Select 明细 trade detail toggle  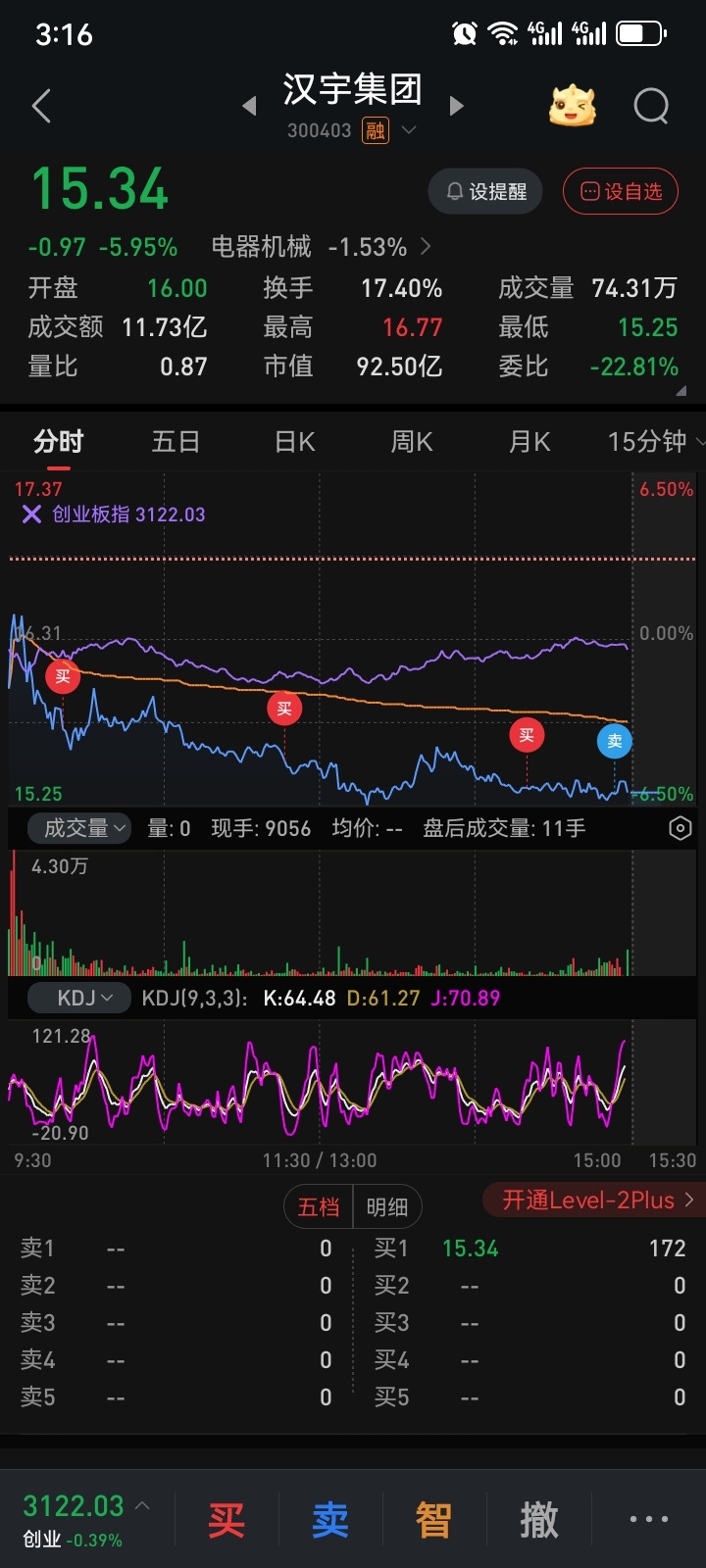(387, 1206)
